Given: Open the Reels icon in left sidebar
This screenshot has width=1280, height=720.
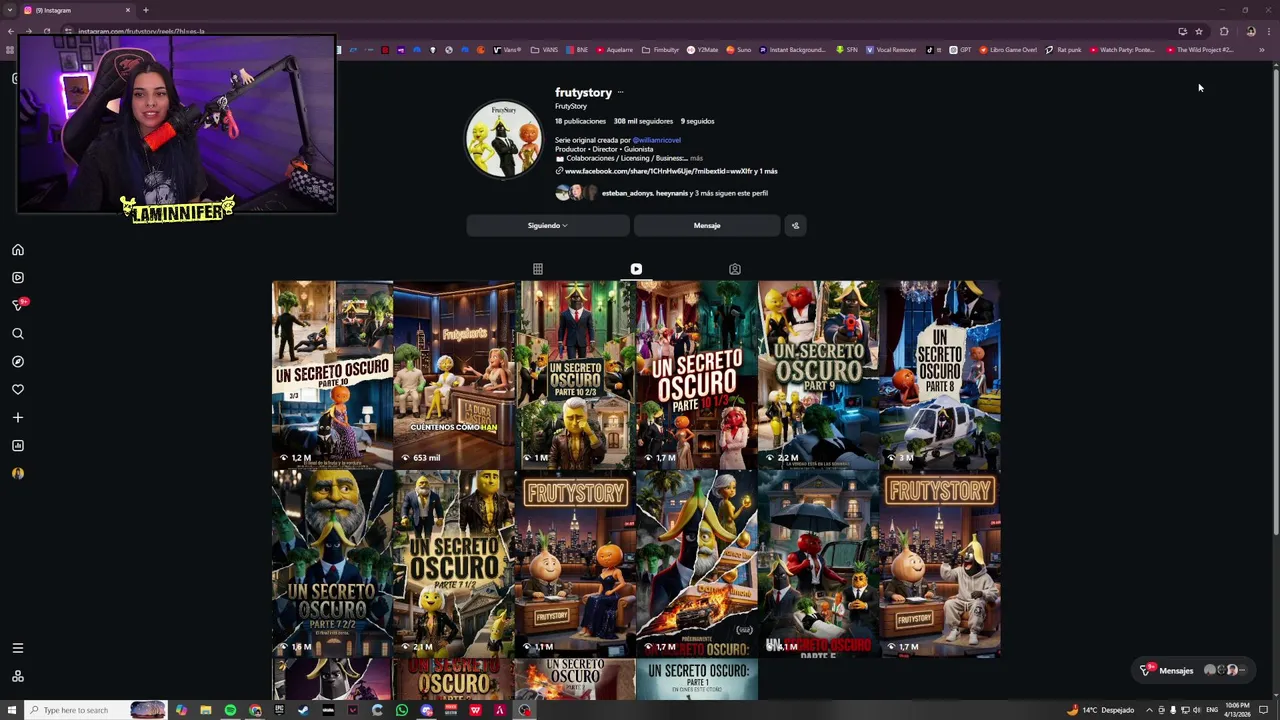Looking at the screenshot, I should coord(17,278).
